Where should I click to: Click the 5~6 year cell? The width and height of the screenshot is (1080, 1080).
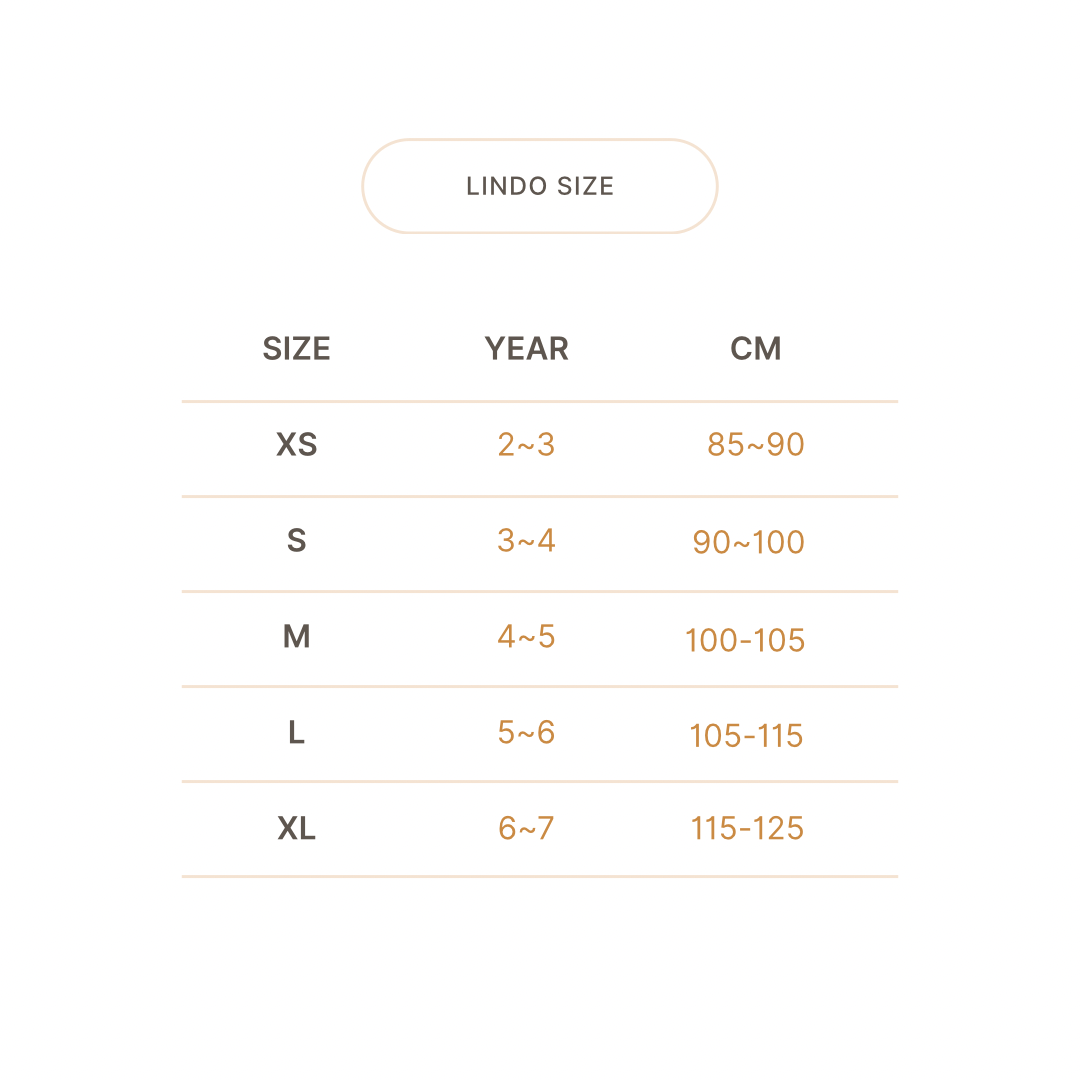tap(526, 733)
